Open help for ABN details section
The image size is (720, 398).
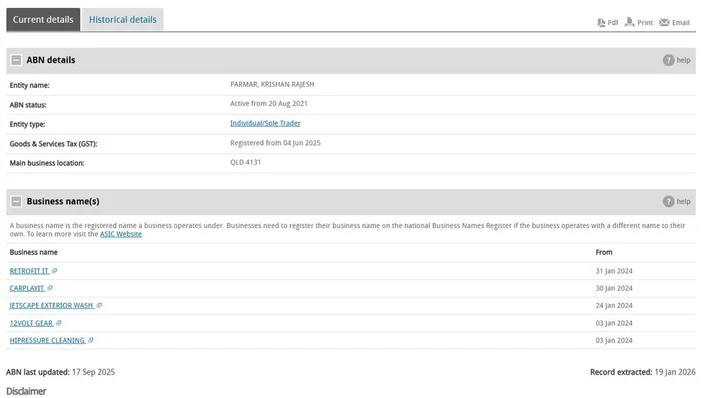click(x=676, y=60)
